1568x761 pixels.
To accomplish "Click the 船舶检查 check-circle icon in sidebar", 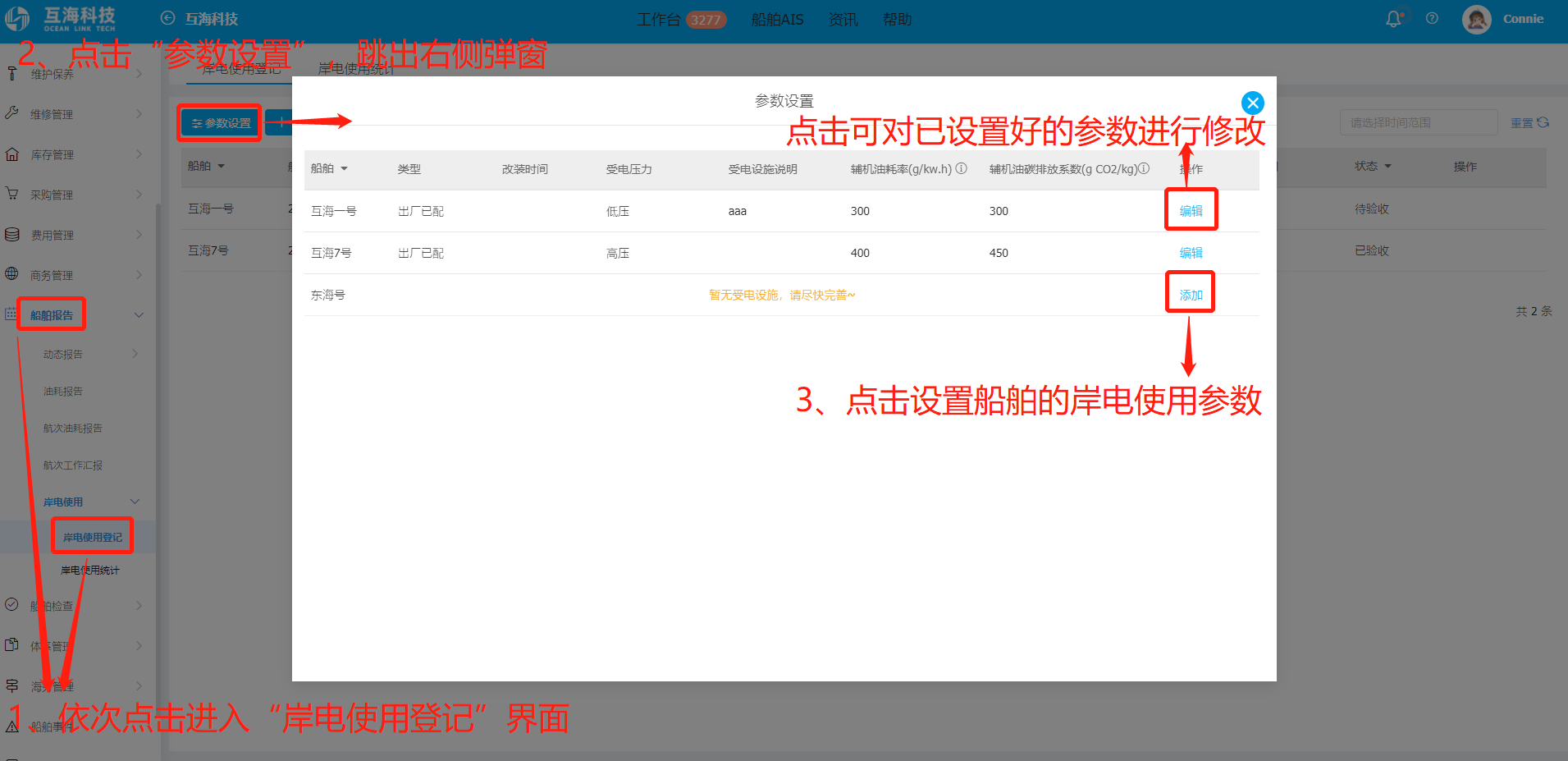I will tap(11, 605).
